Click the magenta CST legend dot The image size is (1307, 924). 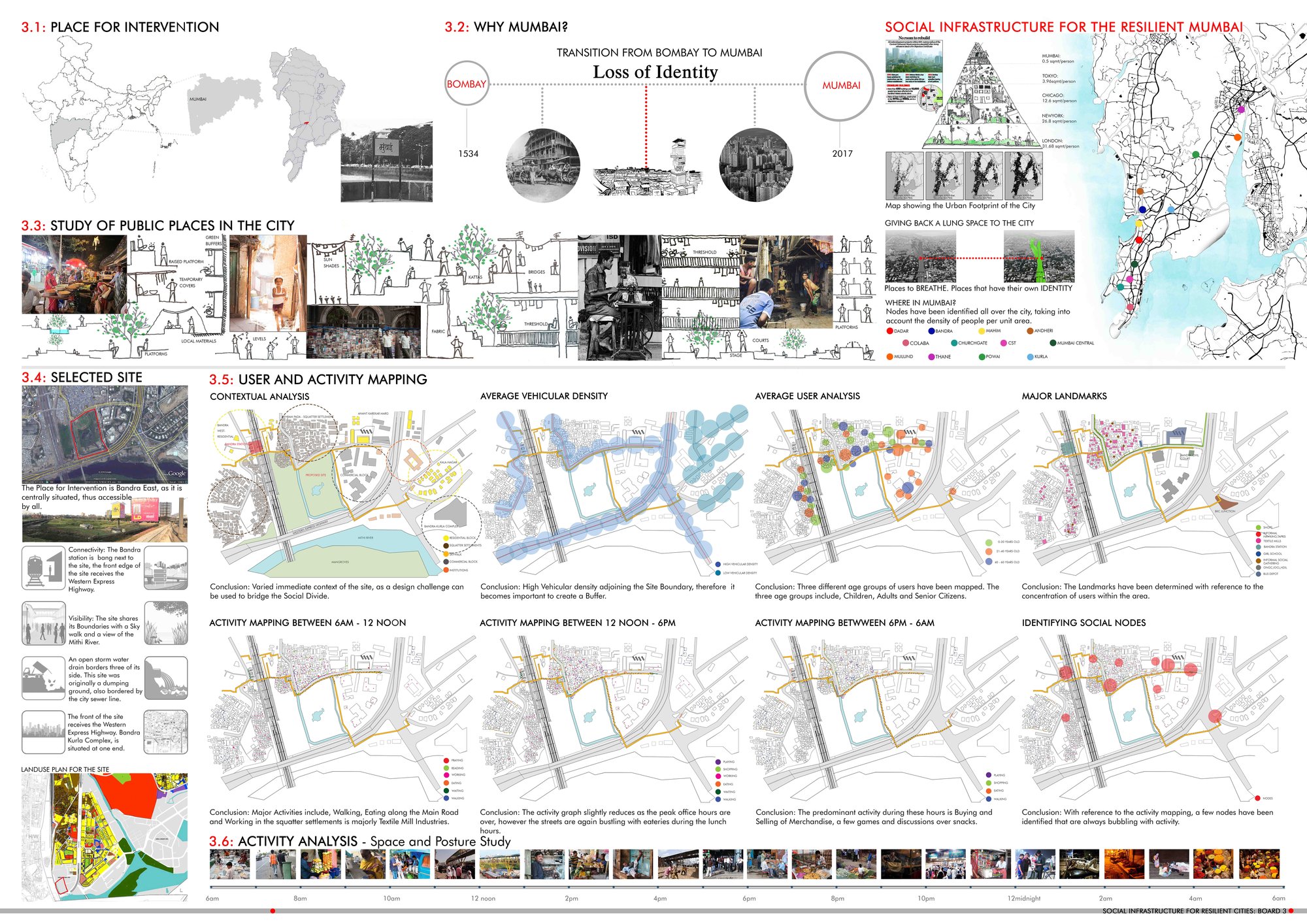click(1004, 343)
